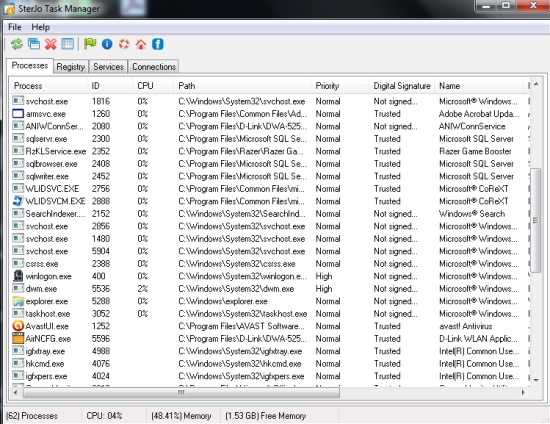Click the red X terminate process icon
Viewport: 550px width, 424px height.
point(51,44)
